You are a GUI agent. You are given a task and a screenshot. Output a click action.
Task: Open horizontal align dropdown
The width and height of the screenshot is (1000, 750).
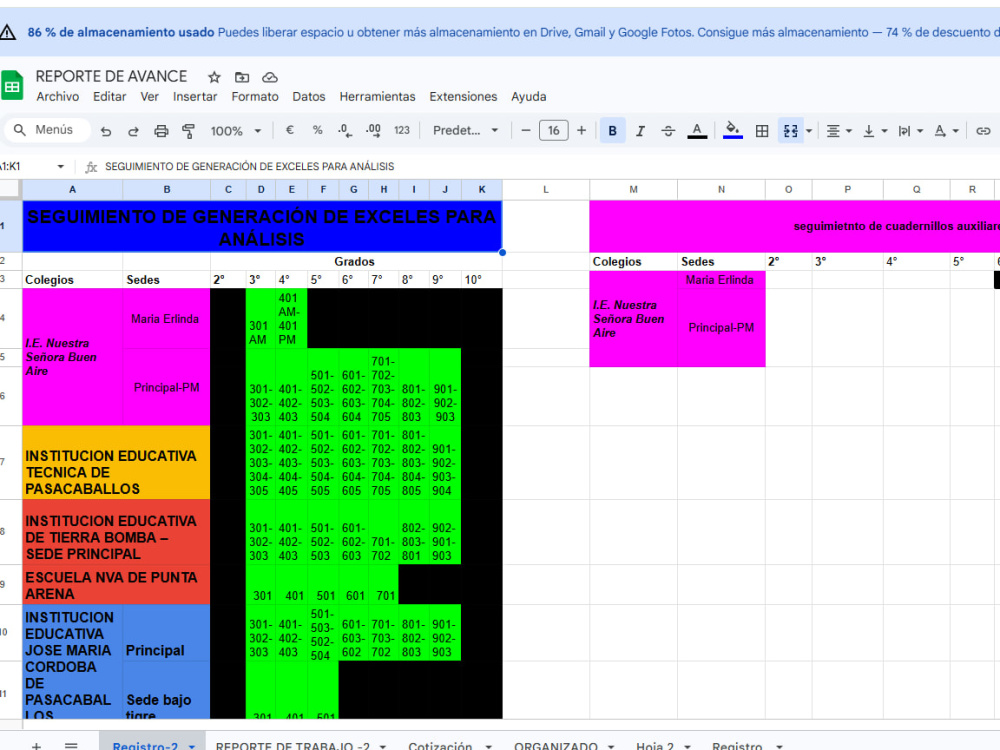839,131
